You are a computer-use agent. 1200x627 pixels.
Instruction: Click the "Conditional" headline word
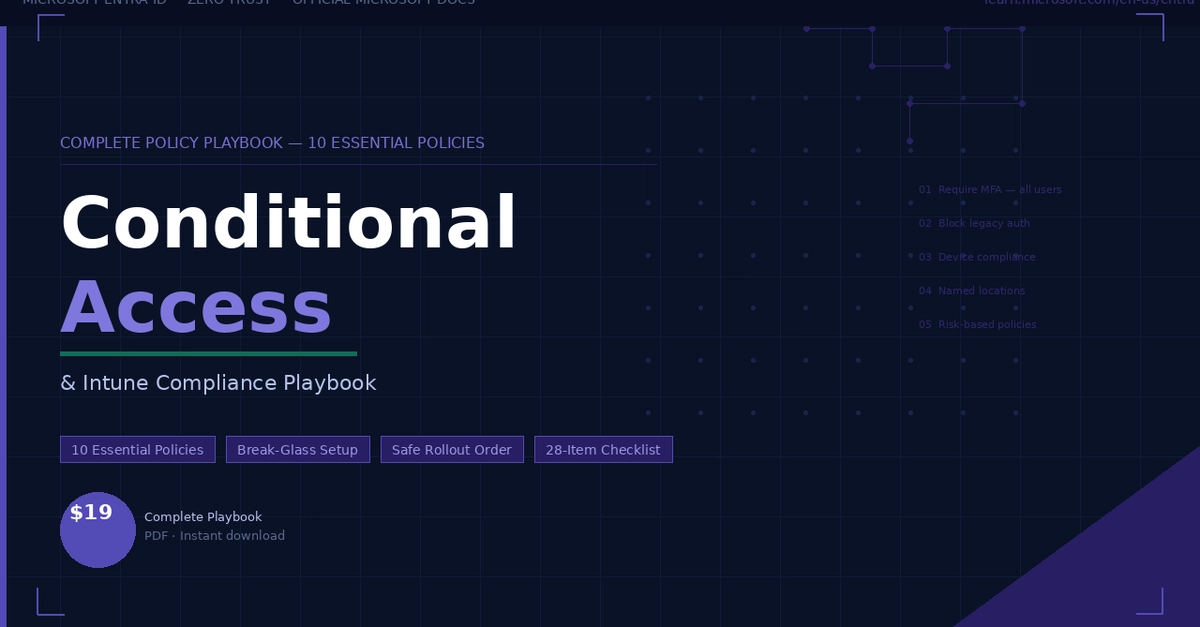(x=289, y=222)
